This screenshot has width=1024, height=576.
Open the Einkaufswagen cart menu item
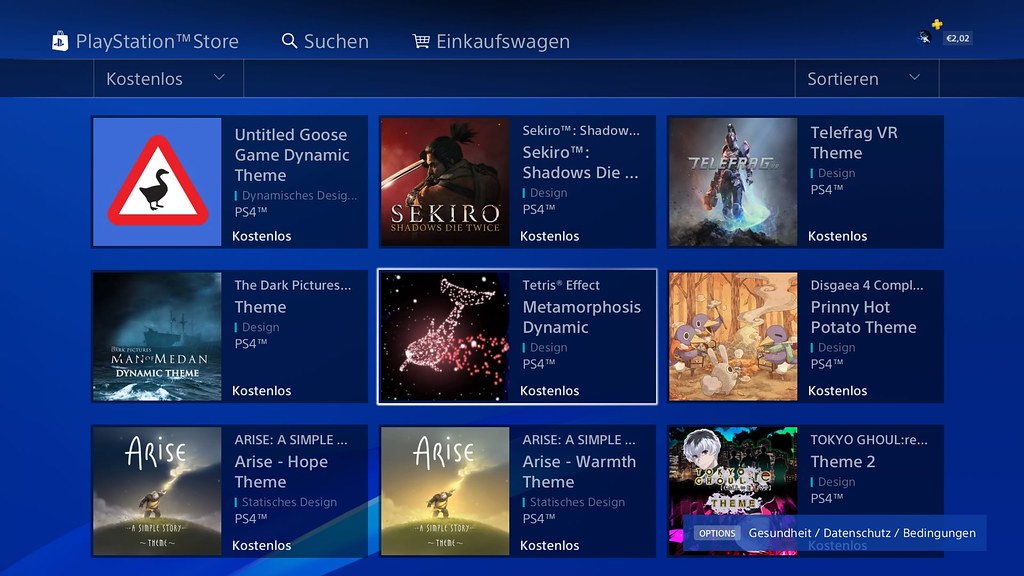tap(503, 41)
